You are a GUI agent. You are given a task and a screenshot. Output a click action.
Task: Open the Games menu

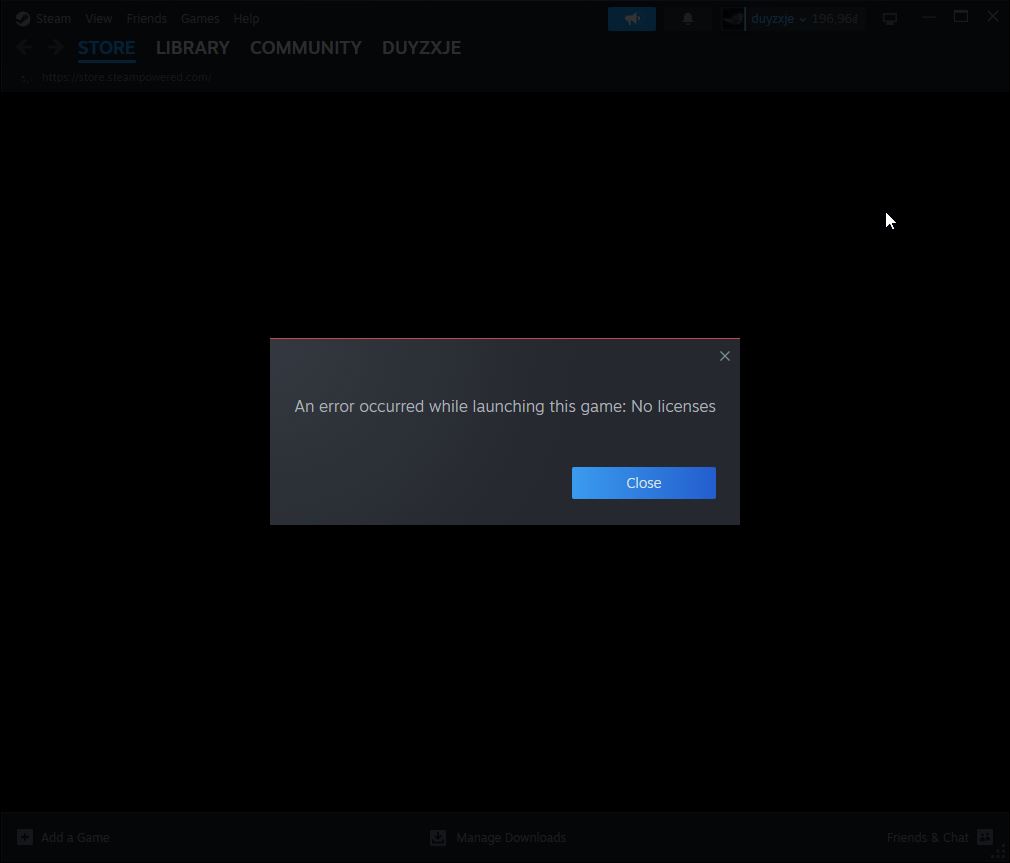coord(200,19)
